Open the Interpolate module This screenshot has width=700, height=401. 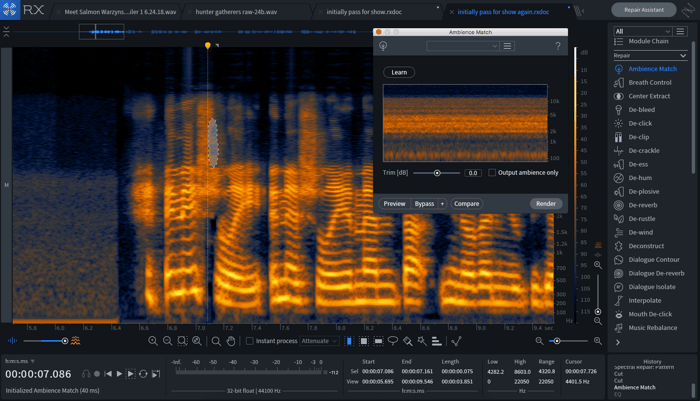(x=645, y=301)
